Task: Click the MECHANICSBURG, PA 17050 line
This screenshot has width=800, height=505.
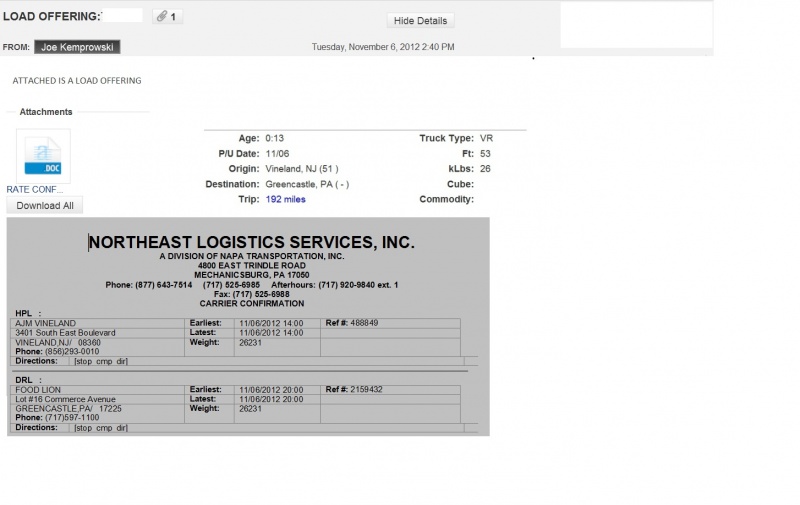Action: [252, 275]
